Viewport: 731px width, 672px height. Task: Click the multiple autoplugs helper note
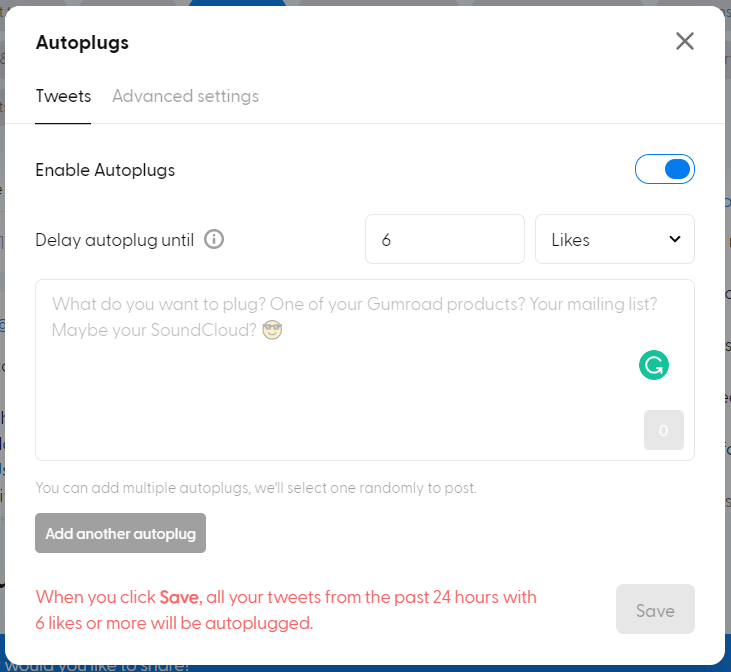coord(256,489)
